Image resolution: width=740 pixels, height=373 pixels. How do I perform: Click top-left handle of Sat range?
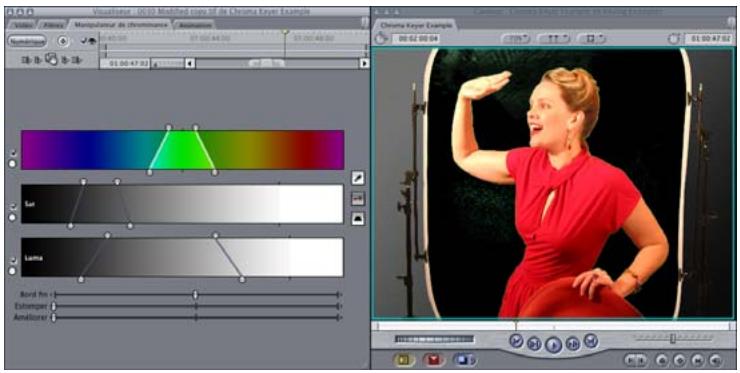[84, 181]
